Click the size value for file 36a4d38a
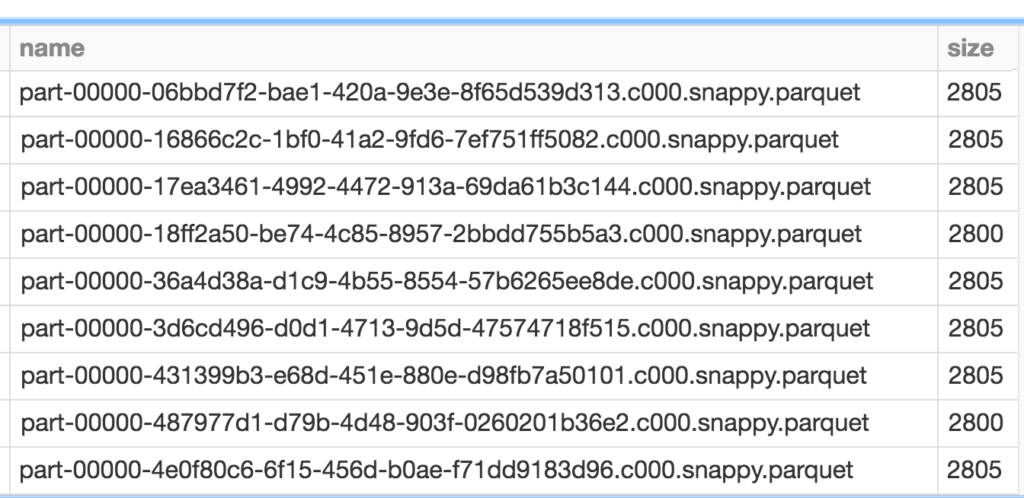1024x498 pixels. [x=975, y=281]
